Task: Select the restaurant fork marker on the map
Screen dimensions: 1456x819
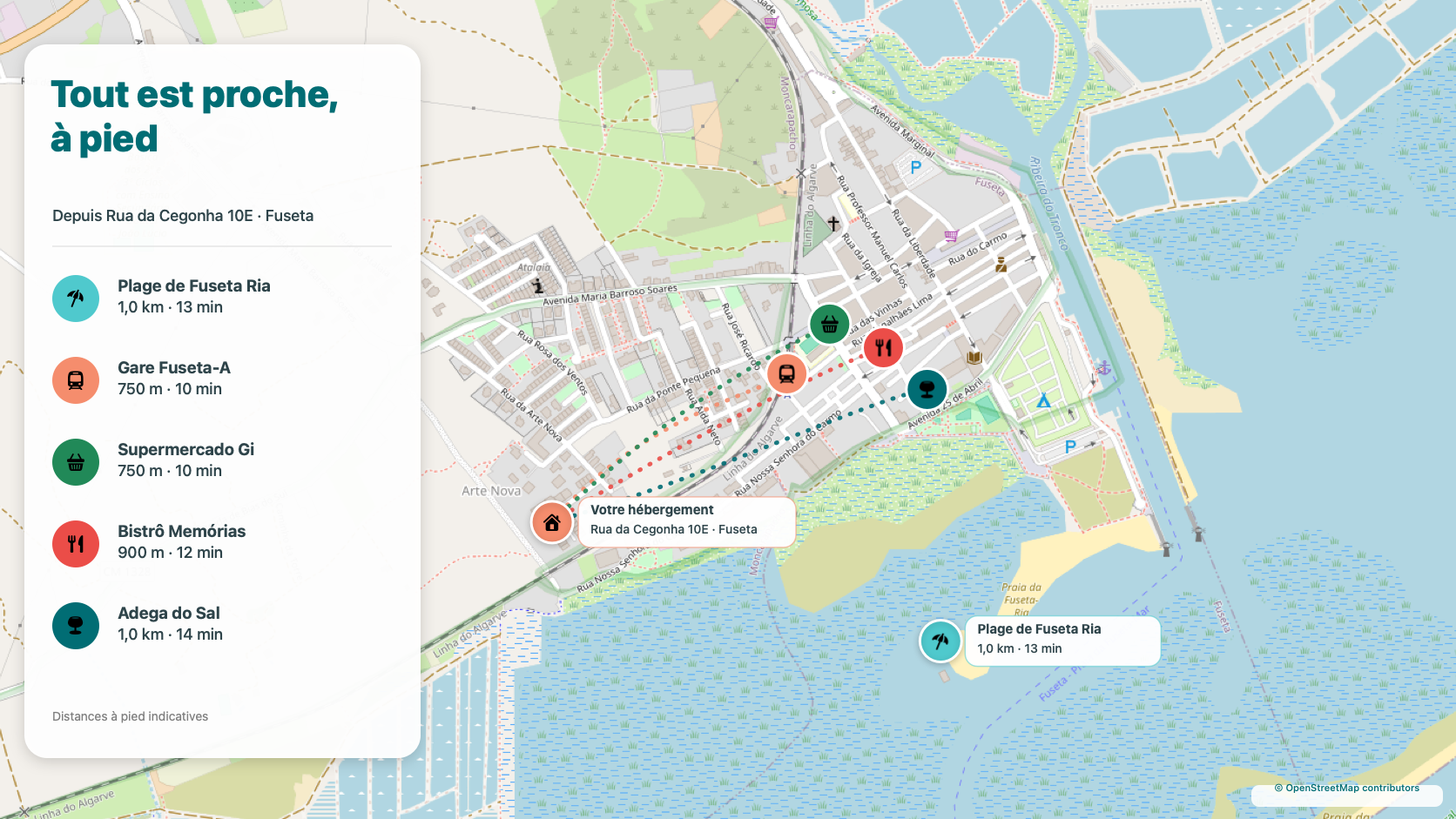Action: pos(884,347)
